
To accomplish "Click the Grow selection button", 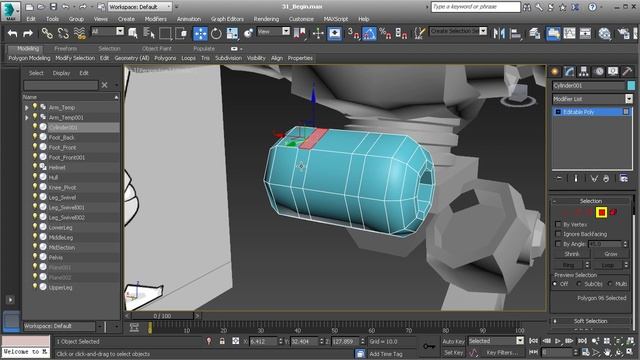I will click(x=611, y=254).
